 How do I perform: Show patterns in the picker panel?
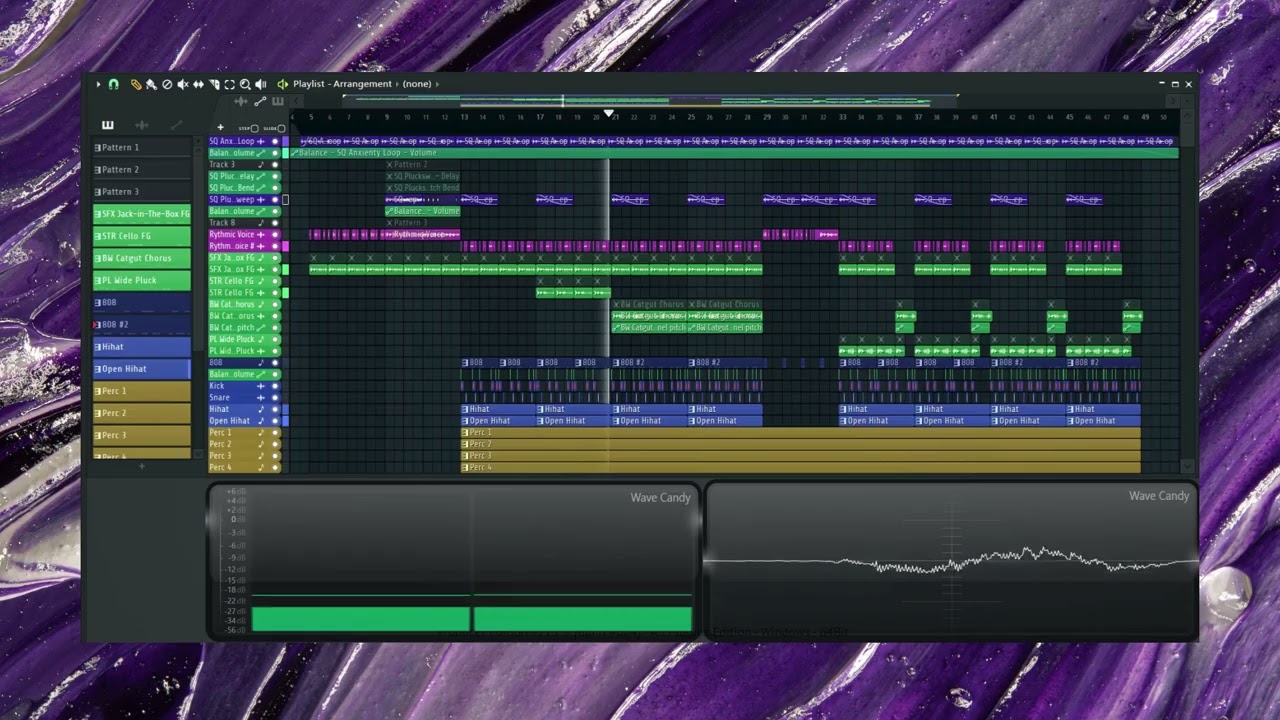(x=108, y=126)
